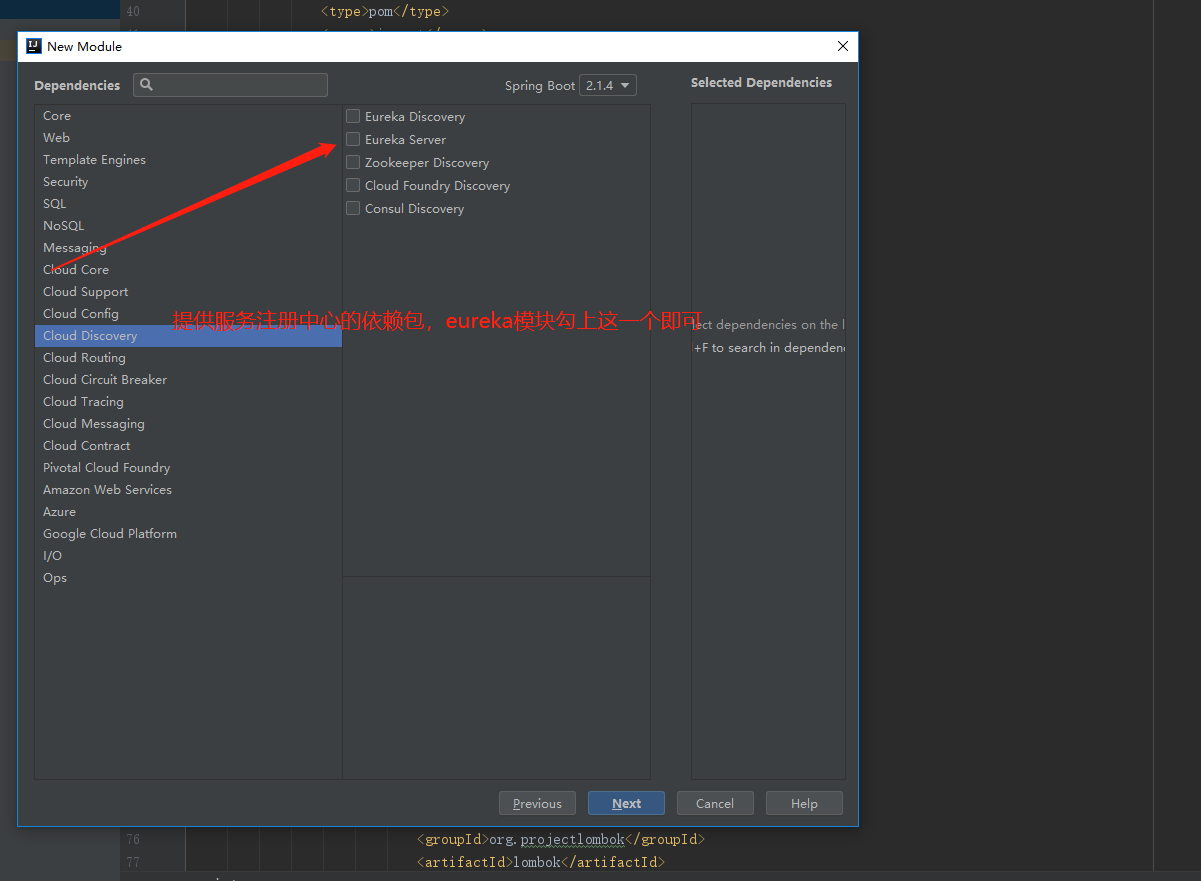Focus the Dependencies search field
Image resolution: width=1201 pixels, height=881 pixels.
click(x=230, y=85)
